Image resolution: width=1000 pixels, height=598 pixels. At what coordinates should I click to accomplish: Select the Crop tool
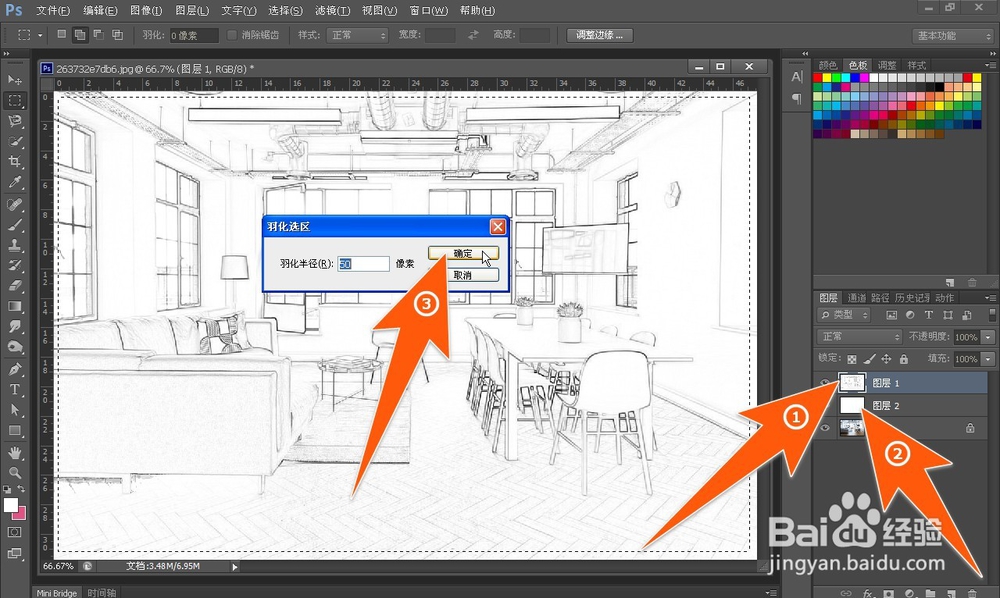tap(15, 161)
